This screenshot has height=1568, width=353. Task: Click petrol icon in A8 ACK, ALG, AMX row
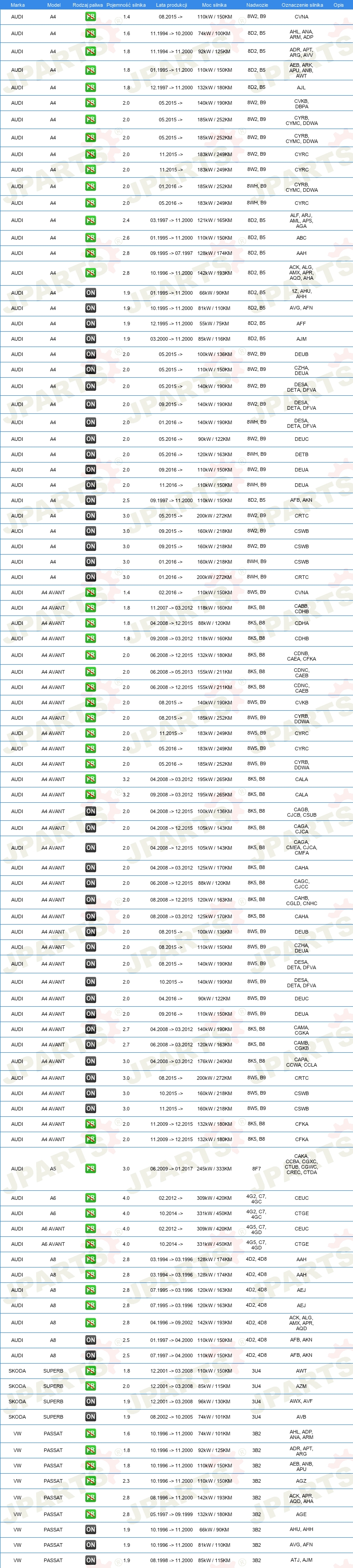click(90, 1323)
